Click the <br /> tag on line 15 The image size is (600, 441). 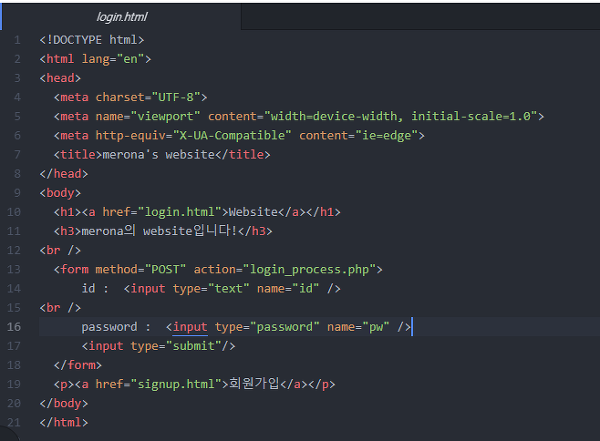tap(60, 308)
